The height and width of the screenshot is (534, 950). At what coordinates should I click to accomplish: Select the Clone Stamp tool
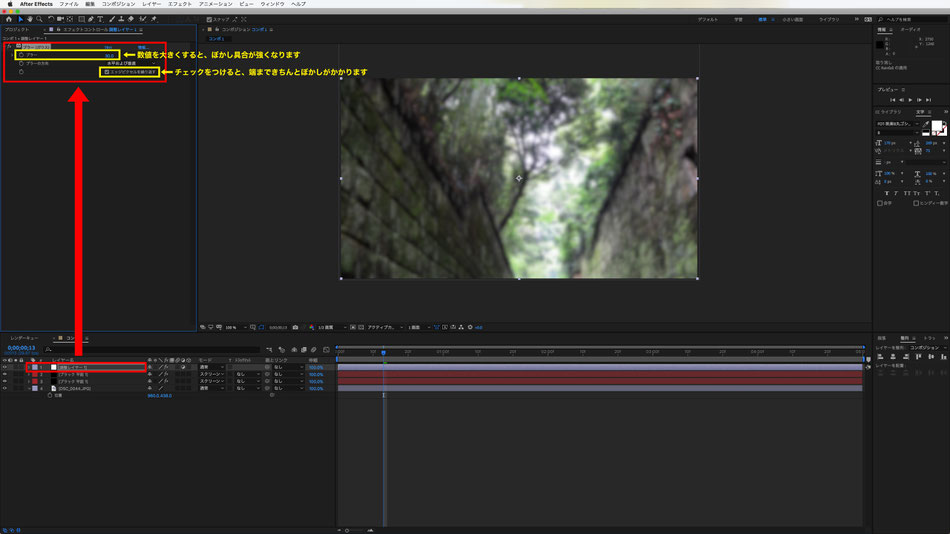(121, 19)
